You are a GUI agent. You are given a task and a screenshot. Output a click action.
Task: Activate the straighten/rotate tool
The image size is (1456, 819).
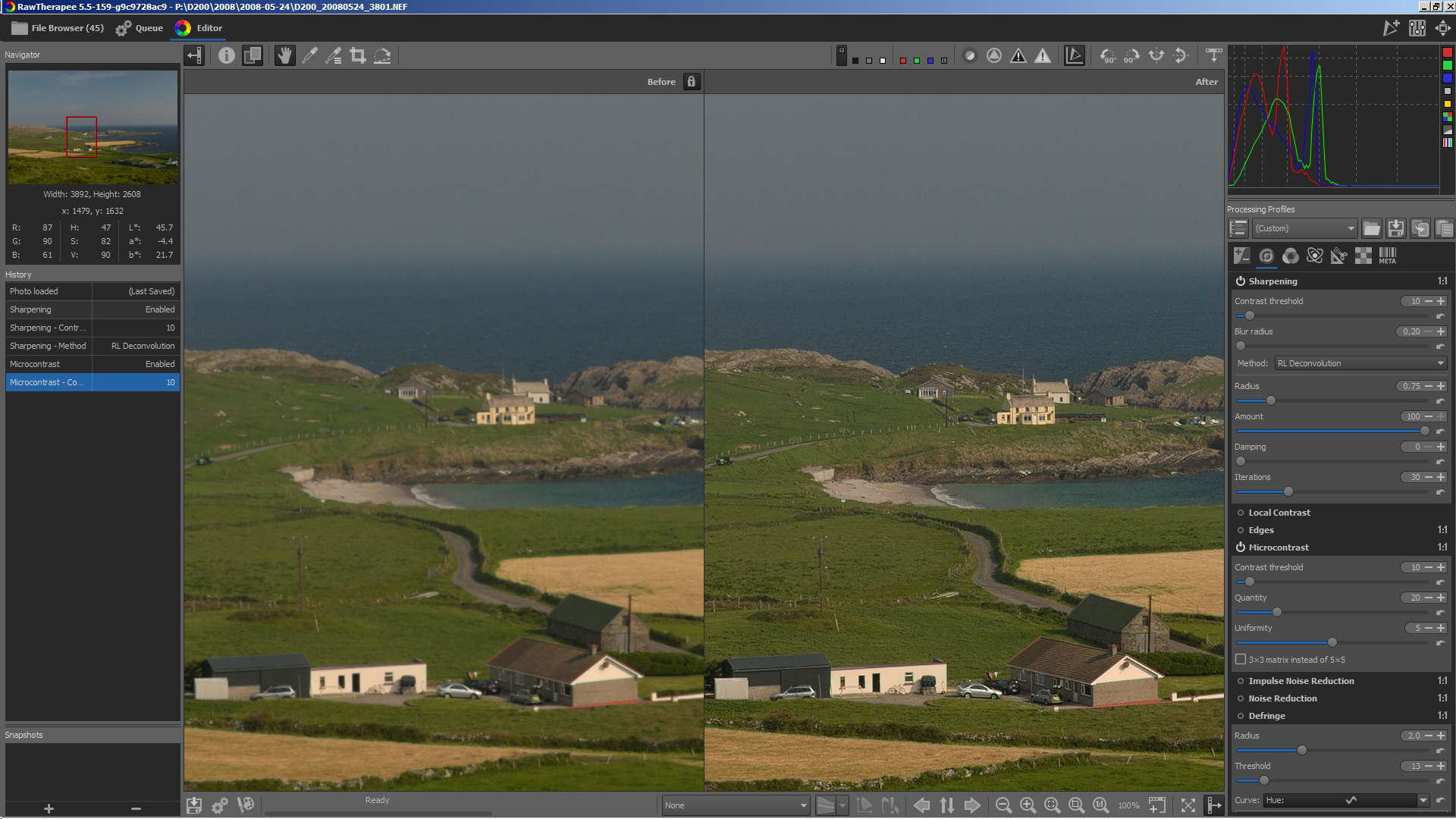[x=382, y=55]
